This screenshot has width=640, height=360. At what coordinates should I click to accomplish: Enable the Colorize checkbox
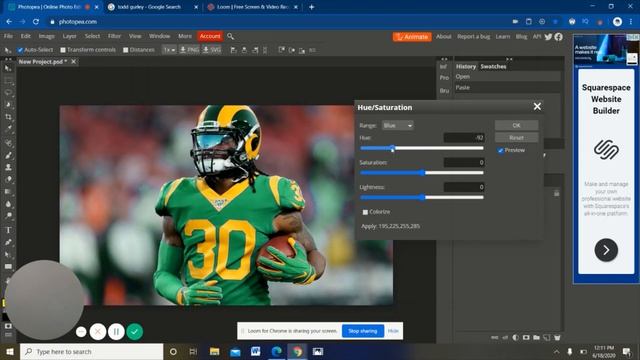pos(365,212)
